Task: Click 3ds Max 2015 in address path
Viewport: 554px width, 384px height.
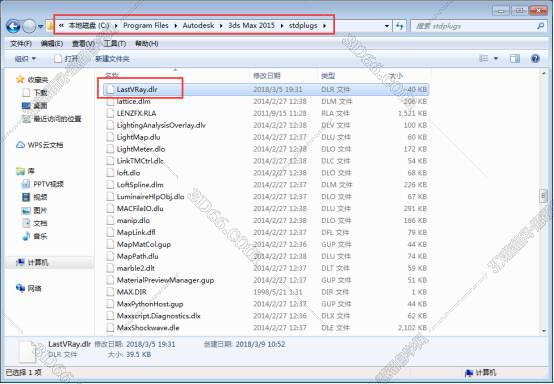Action: click(251, 25)
